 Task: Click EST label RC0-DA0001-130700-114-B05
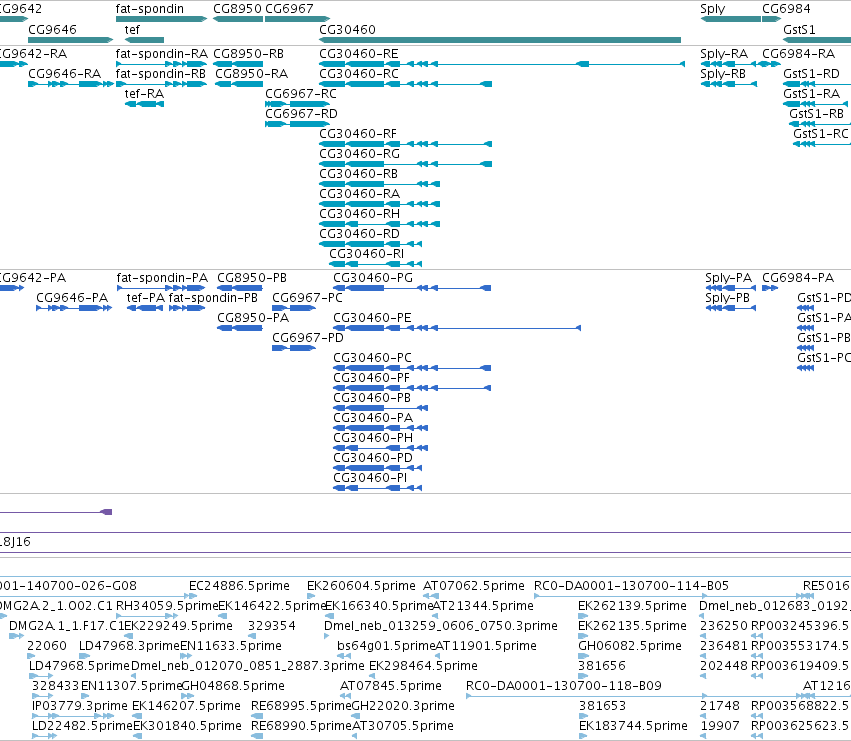631,586
